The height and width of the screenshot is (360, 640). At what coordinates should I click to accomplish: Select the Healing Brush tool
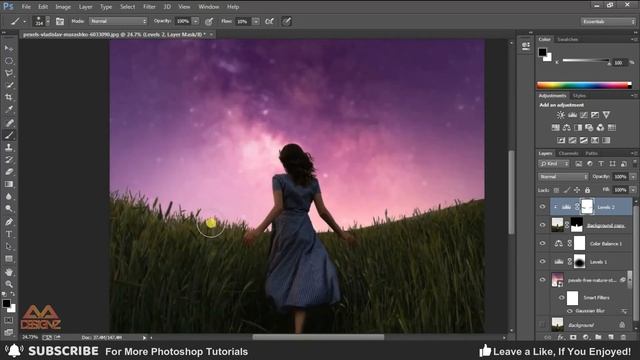click(9, 123)
